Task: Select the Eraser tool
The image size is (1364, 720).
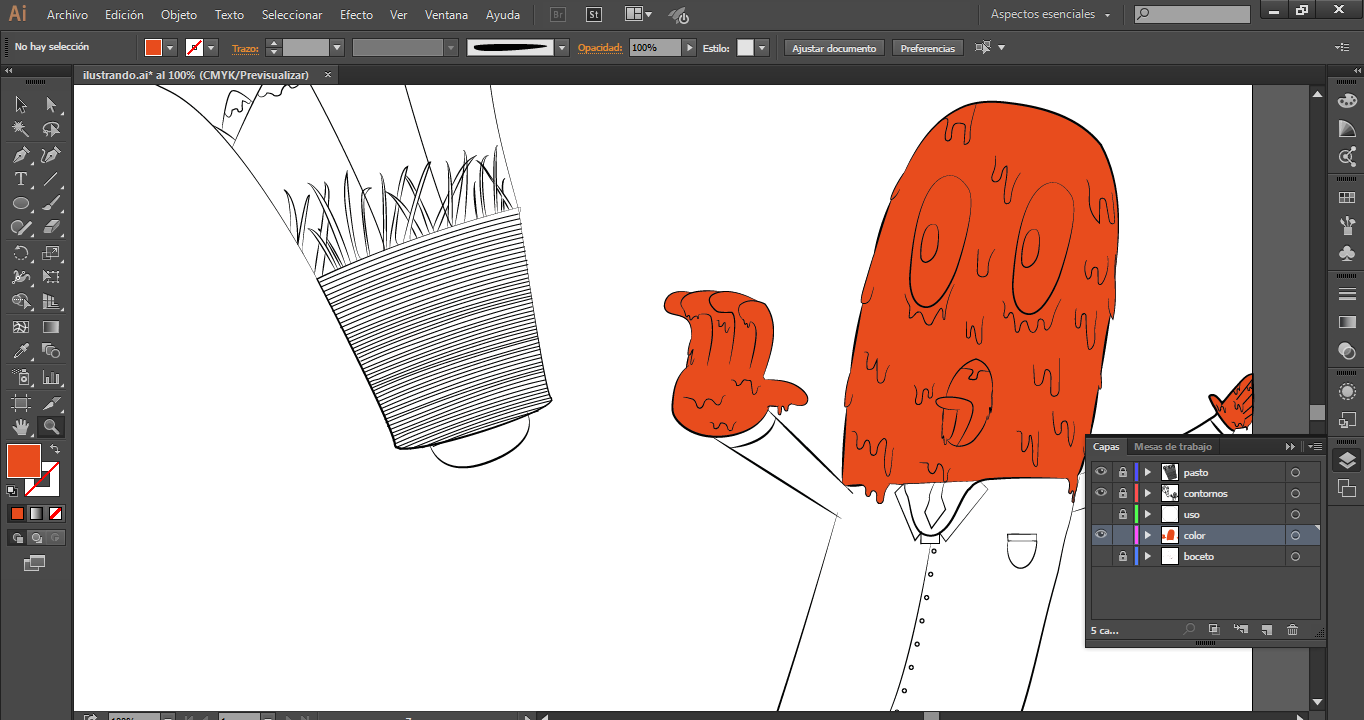Action: [51, 228]
